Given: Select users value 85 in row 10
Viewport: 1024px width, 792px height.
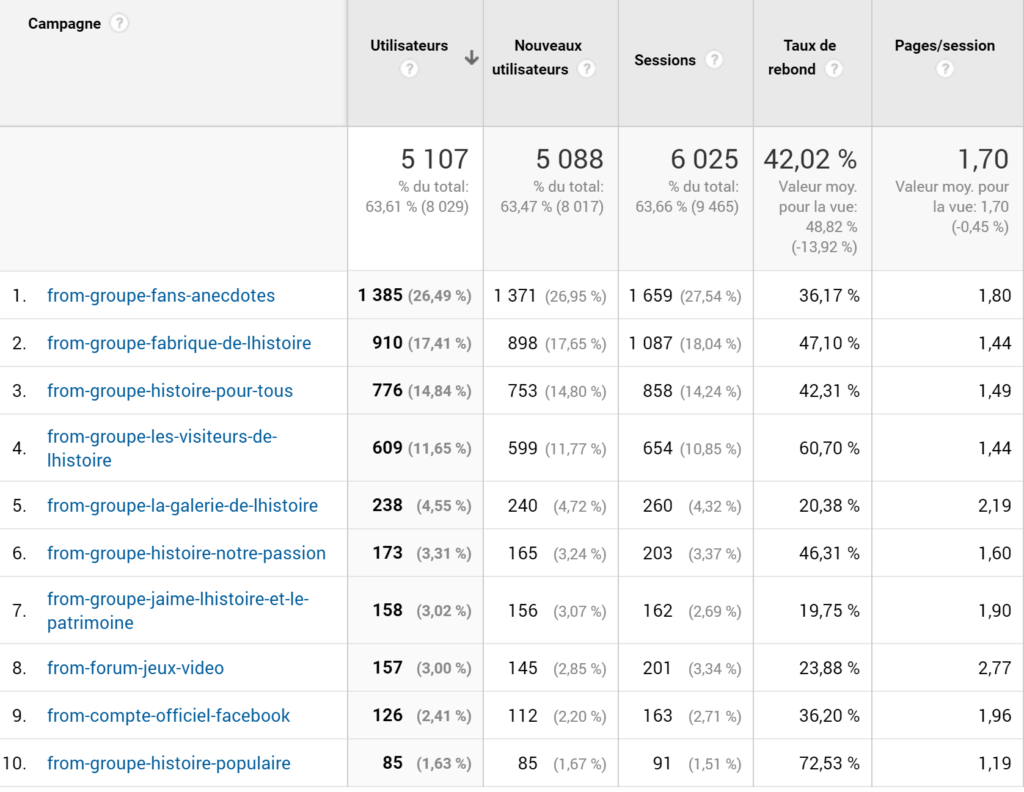Looking at the screenshot, I should point(392,764).
